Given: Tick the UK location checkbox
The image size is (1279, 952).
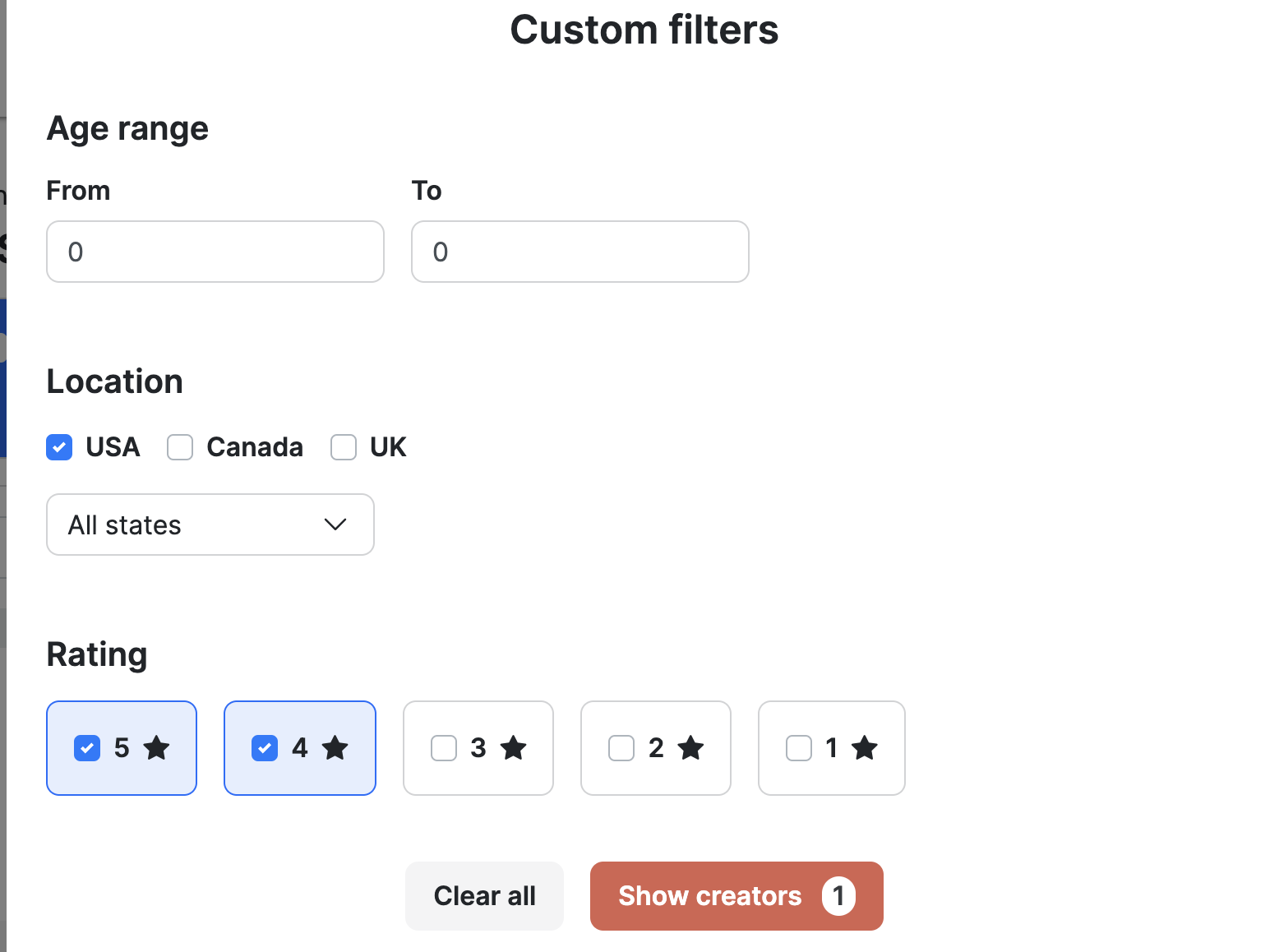Looking at the screenshot, I should pos(344,447).
